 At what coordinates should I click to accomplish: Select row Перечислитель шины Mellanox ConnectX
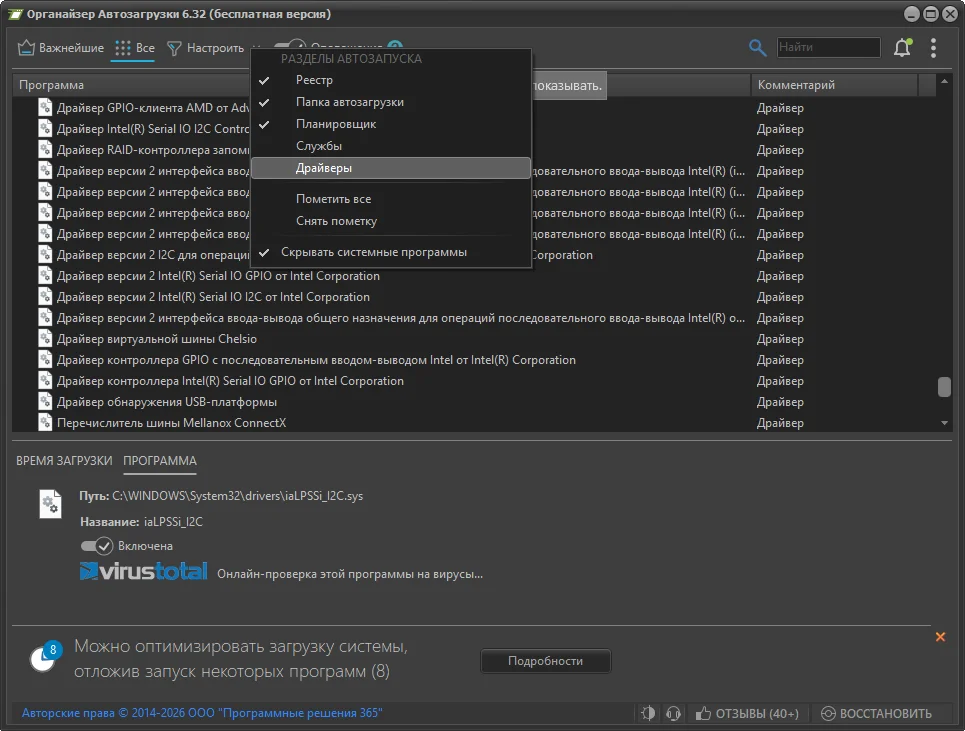[474, 423]
